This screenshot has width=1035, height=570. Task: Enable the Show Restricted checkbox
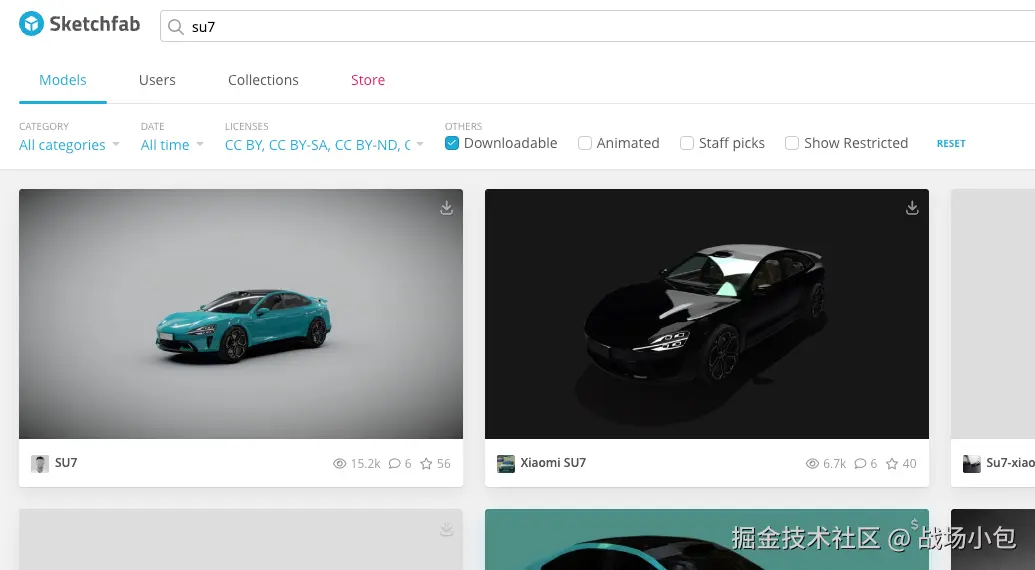792,143
